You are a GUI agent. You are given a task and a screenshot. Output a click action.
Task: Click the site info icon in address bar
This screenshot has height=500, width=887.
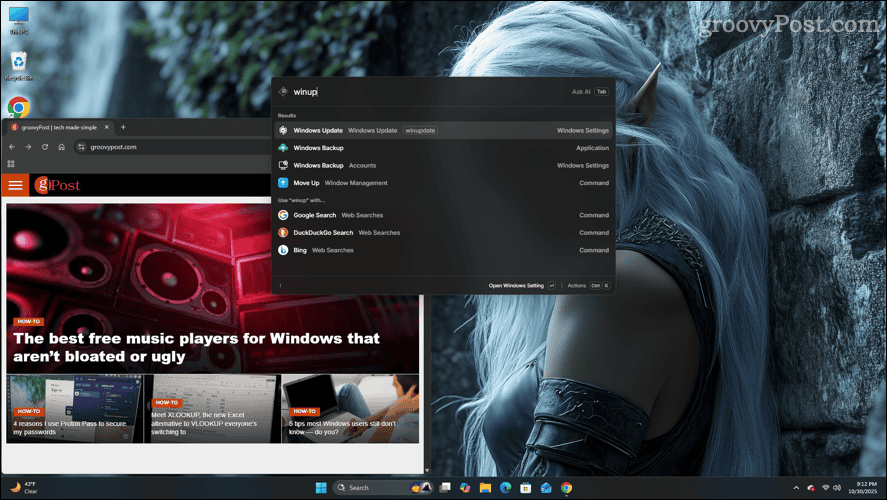81,147
